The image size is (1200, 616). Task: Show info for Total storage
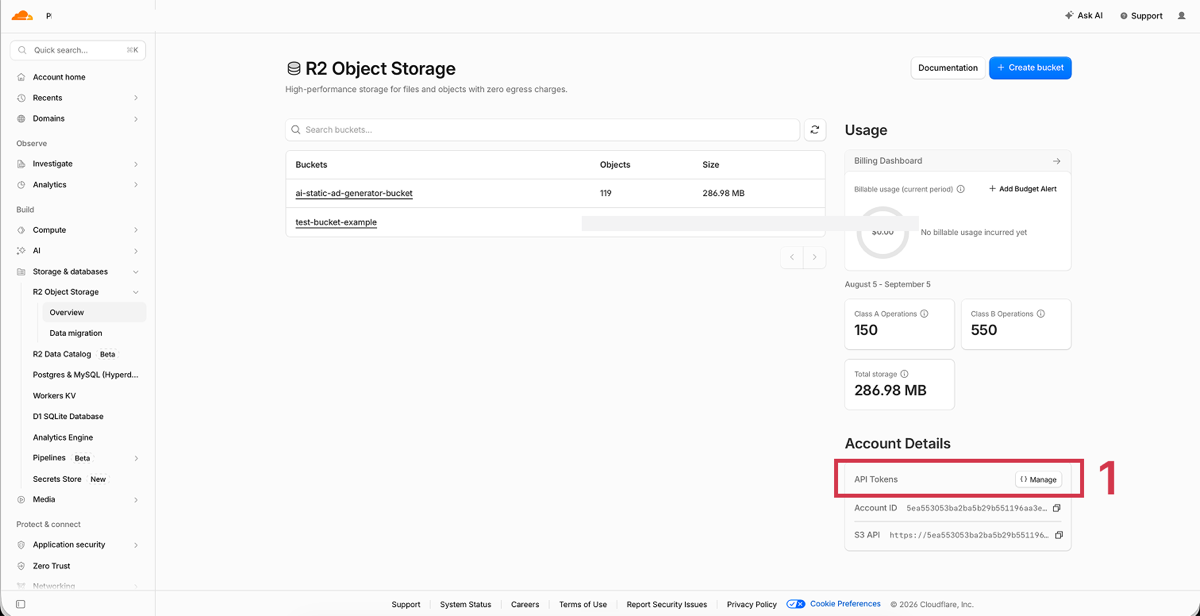pos(904,374)
